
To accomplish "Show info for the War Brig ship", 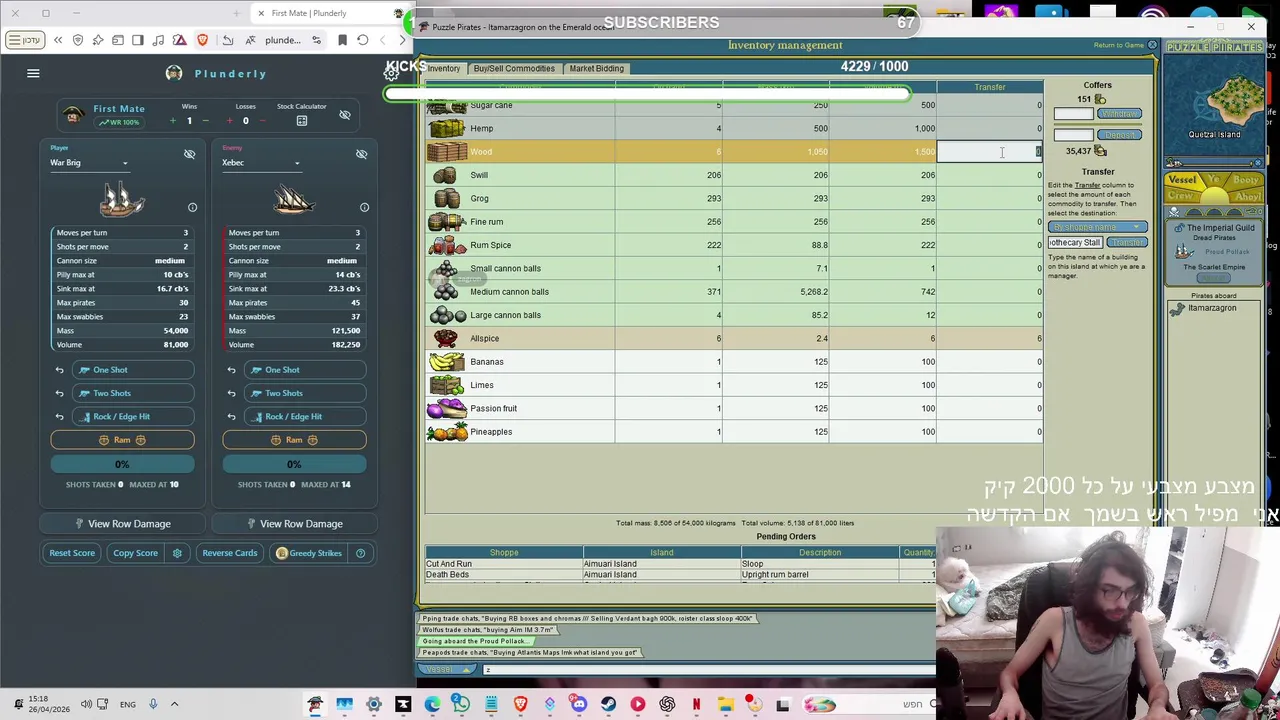I will click(193, 207).
